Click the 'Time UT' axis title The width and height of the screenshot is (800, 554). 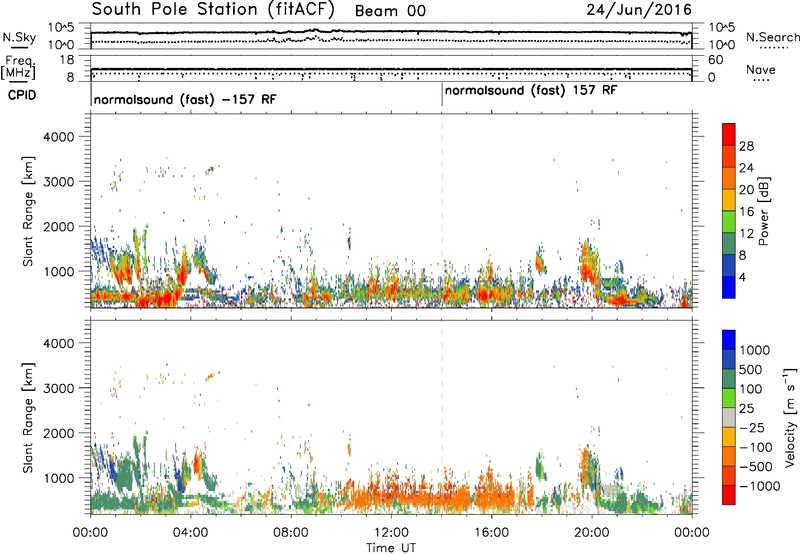tap(391, 548)
